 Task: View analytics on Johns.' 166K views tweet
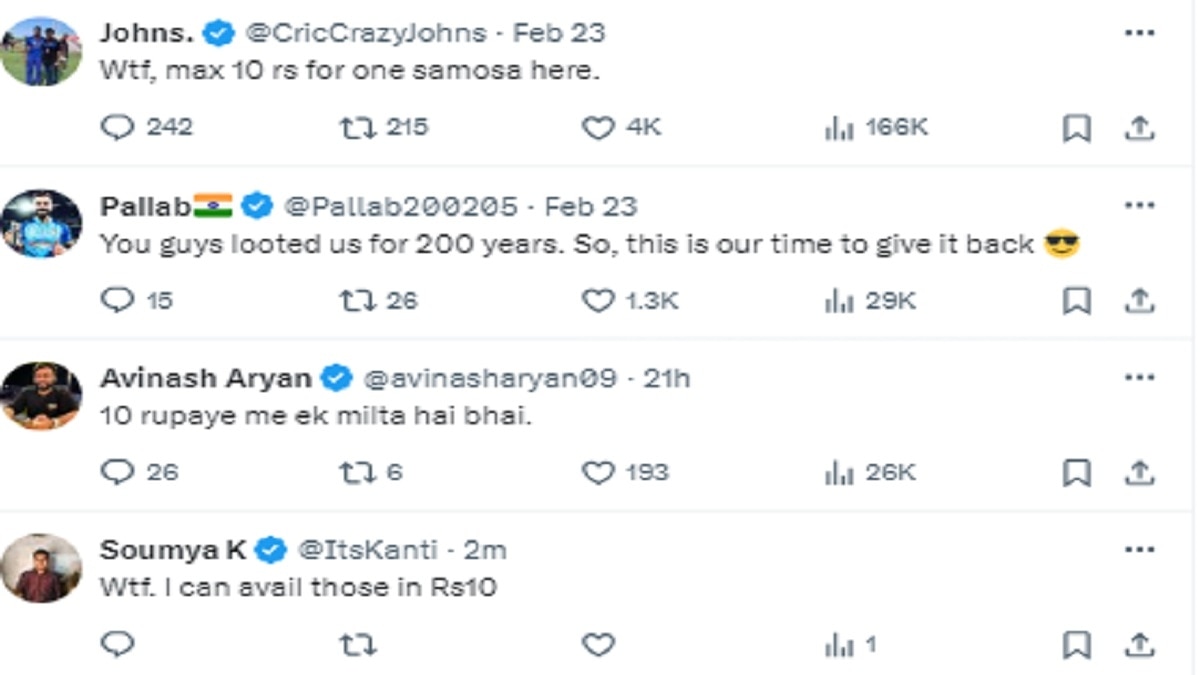pos(838,128)
